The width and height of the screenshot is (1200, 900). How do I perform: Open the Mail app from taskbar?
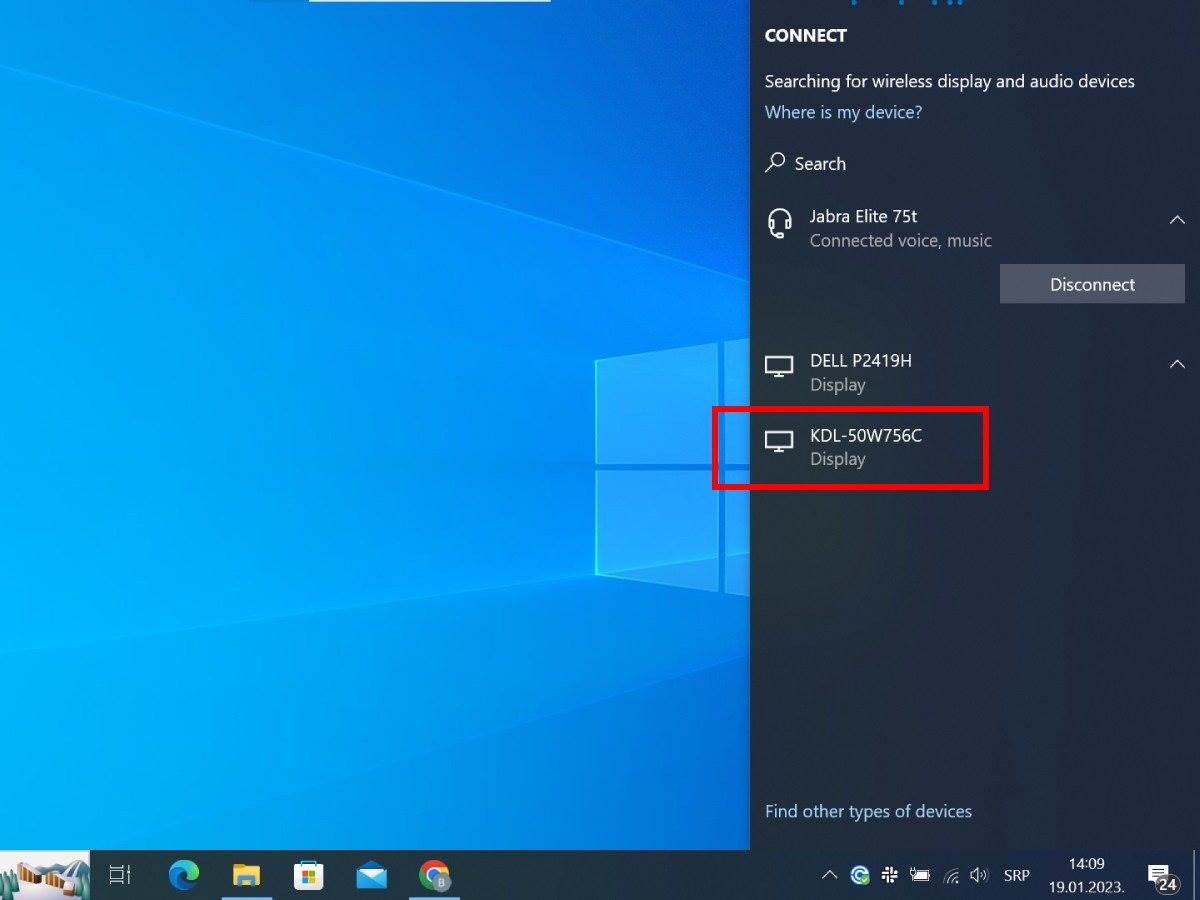click(x=371, y=875)
